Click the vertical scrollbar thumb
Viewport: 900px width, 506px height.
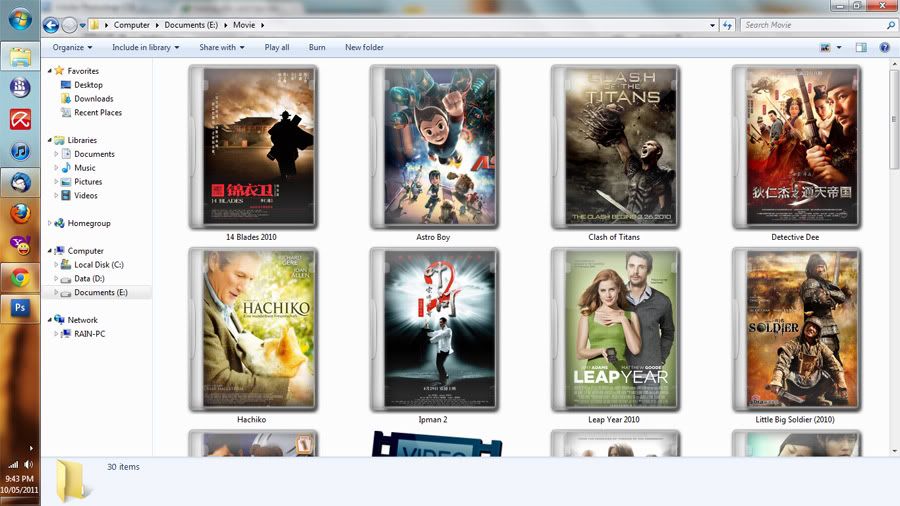click(893, 119)
